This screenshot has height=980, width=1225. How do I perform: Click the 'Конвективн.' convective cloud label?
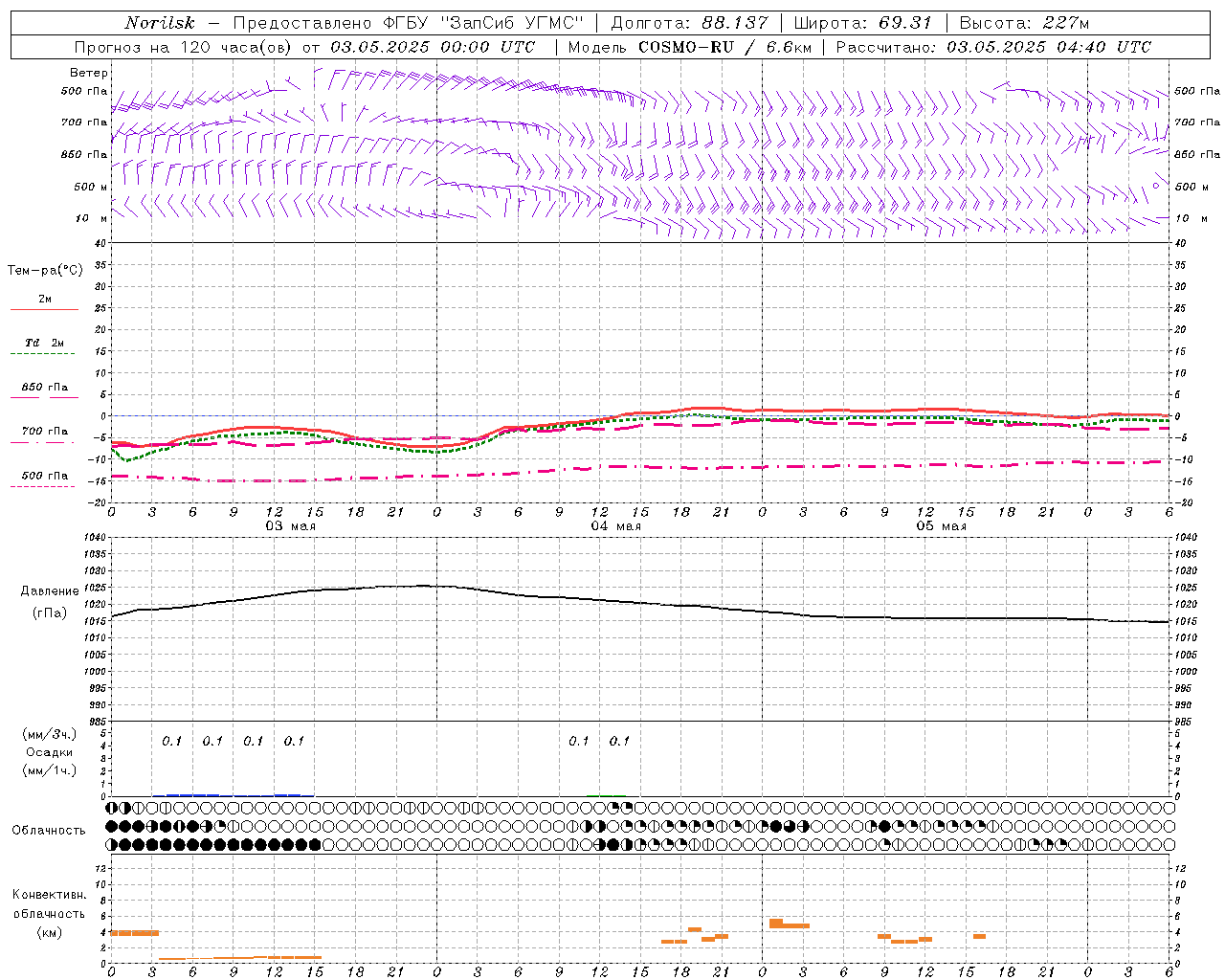point(50,895)
